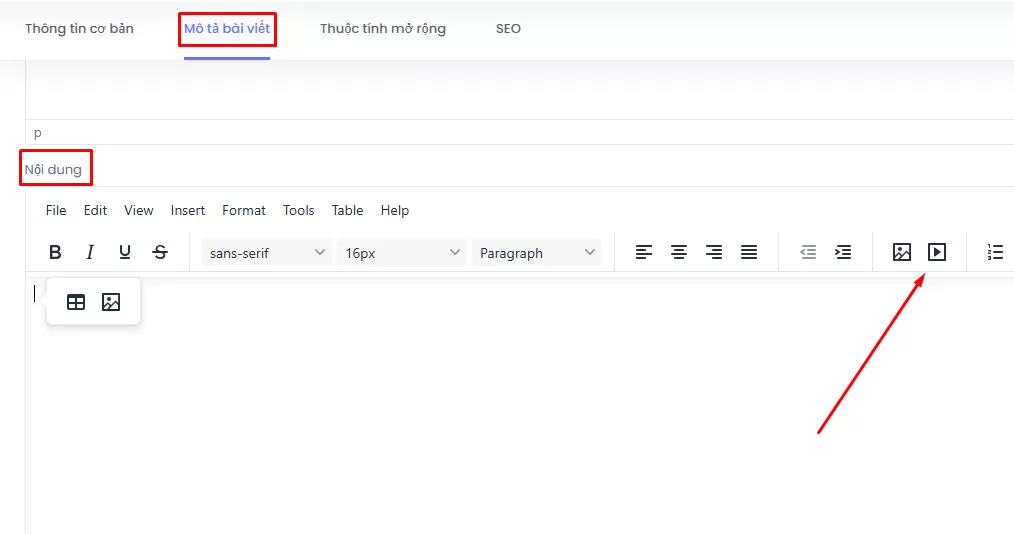
Task: Apply italic formatting
Action: [90, 253]
